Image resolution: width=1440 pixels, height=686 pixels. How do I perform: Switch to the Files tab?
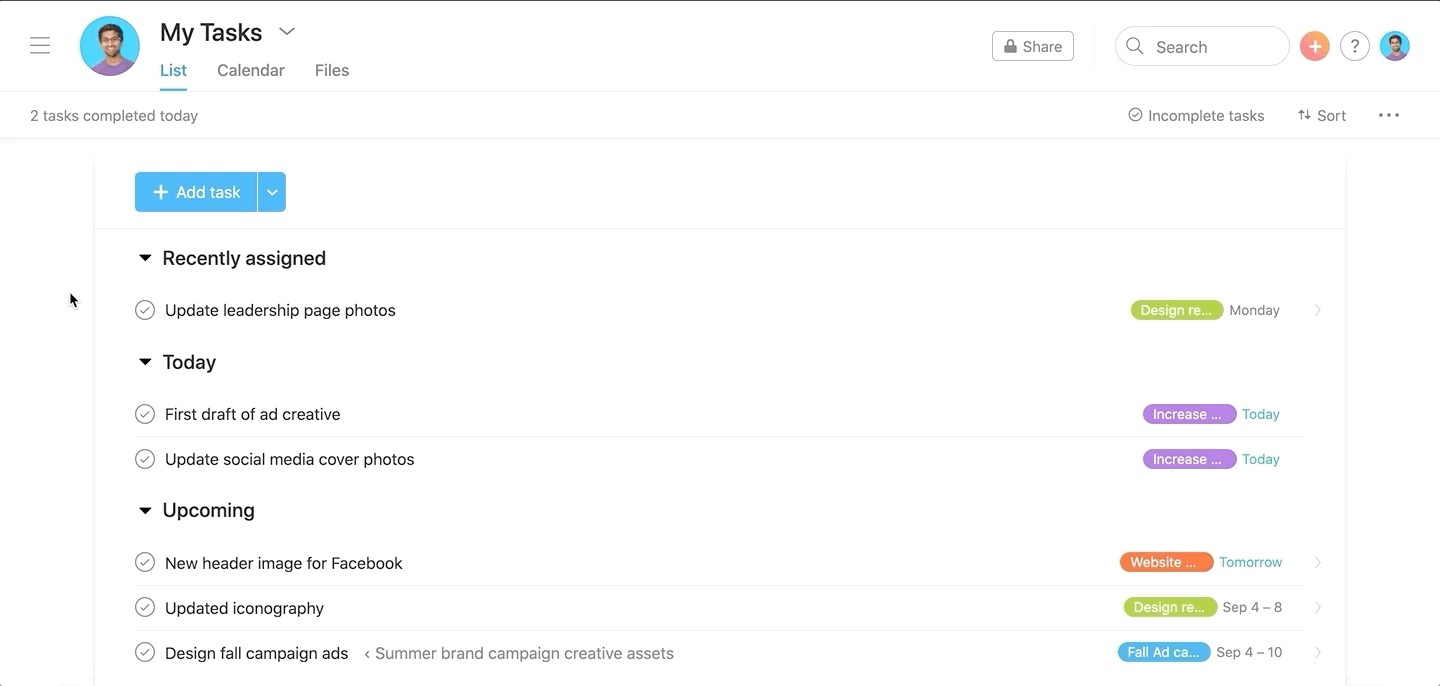(x=332, y=70)
